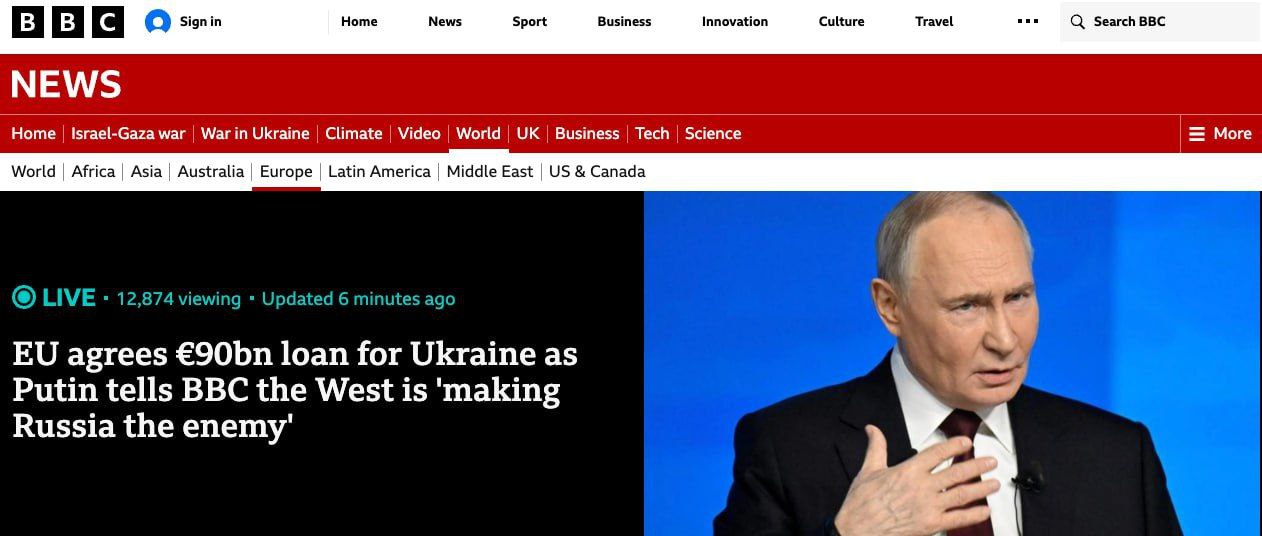Go to the Israel-Gaza war section
The width and height of the screenshot is (1262, 536).
128,133
